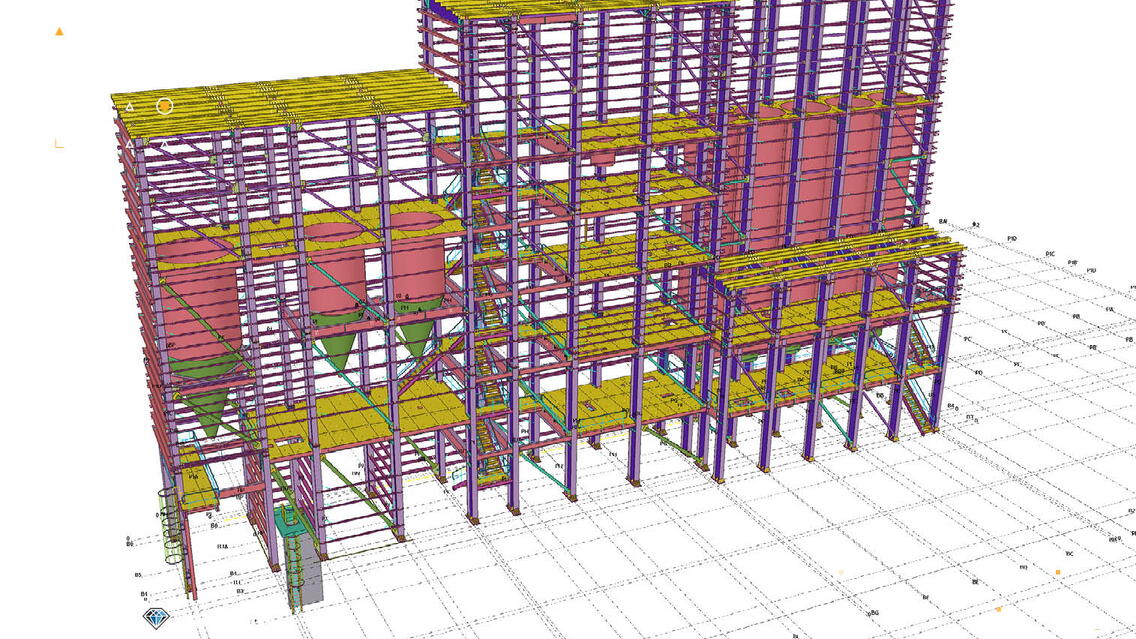This screenshot has height=639, width=1136.
Task: Click the orange L-shaped corner marker
Action: click(59, 144)
